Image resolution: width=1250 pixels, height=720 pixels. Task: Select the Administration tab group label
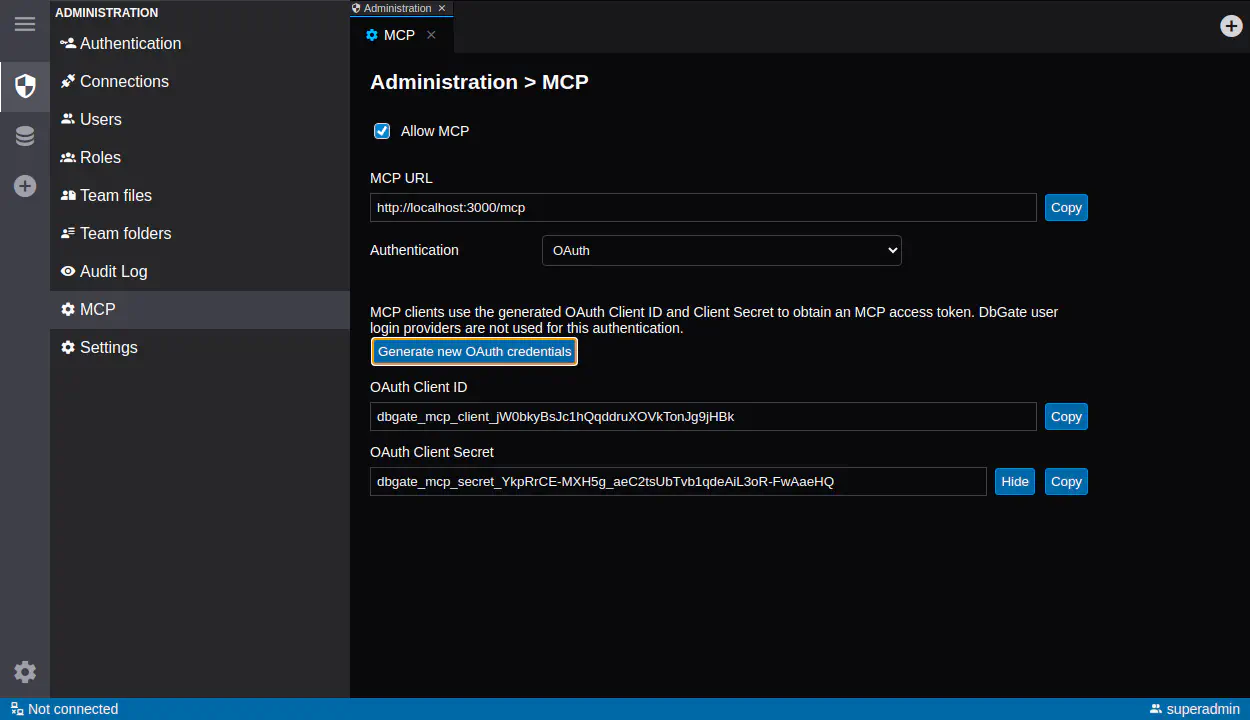pos(397,8)
